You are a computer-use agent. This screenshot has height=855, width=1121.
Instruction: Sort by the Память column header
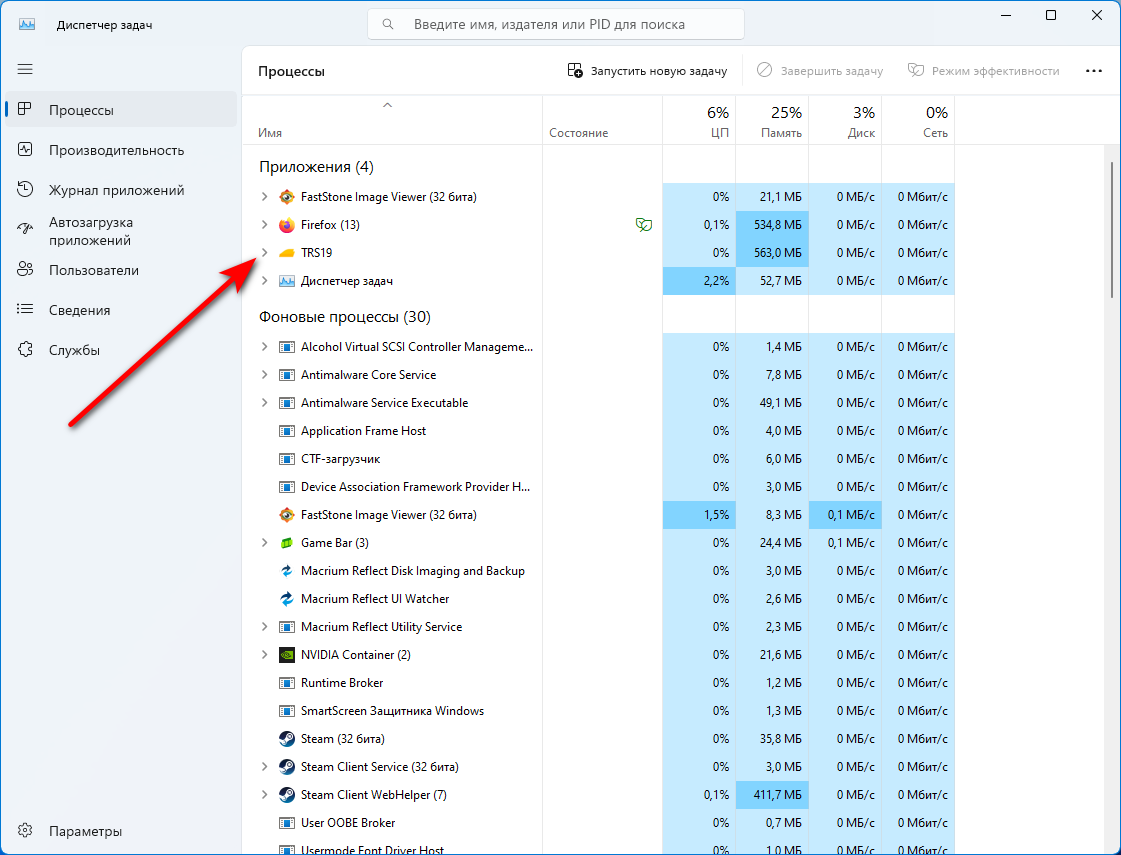click(772, 121)
